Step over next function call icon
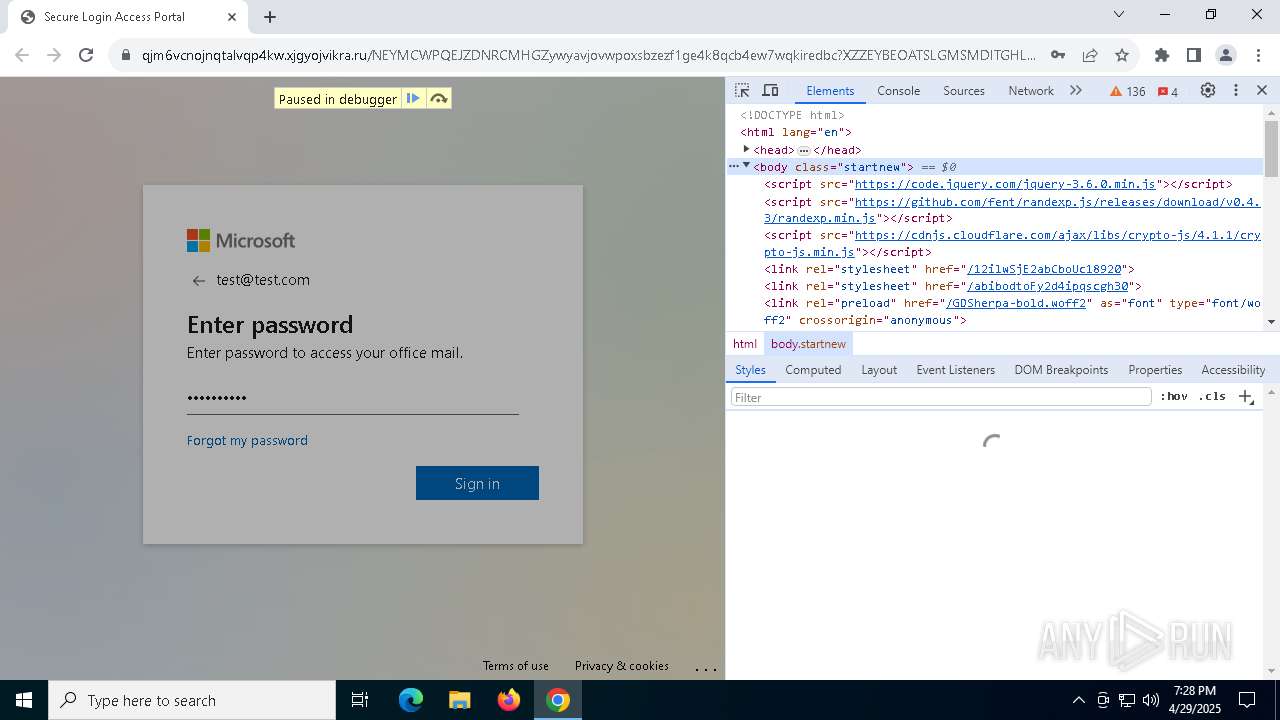 438,98
